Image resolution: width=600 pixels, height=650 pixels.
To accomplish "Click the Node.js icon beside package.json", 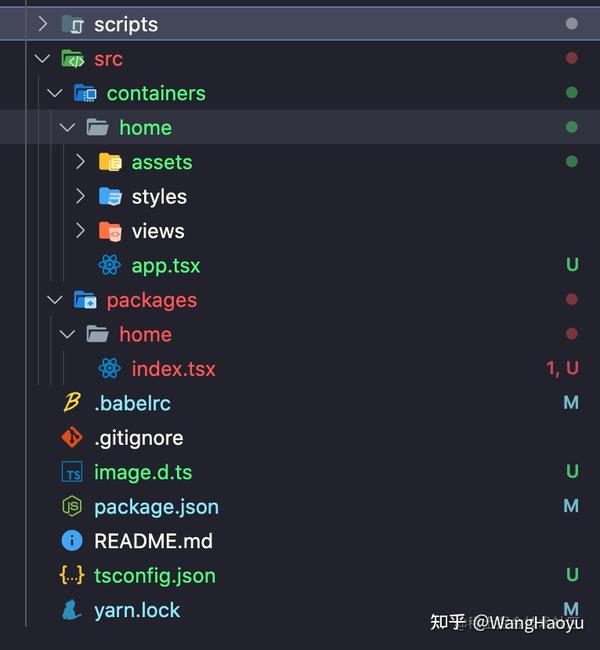I will pyautogui.click(x=72, y=506).
